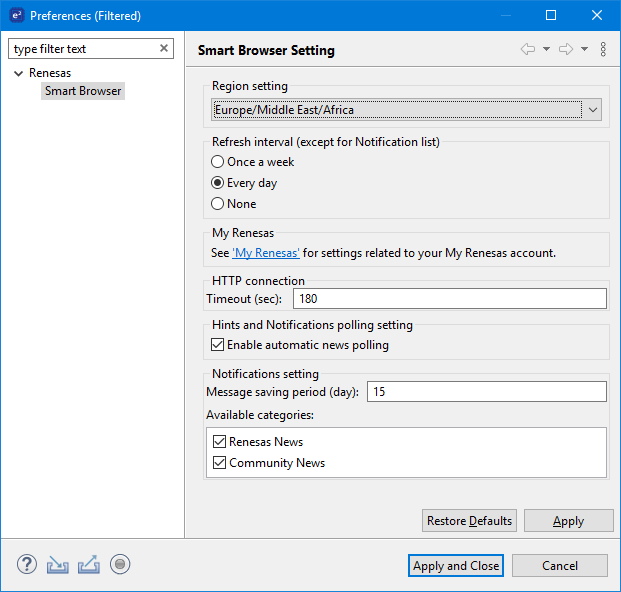Go forward with the right arrow icon
621x592 pixels.
(566, 49)
